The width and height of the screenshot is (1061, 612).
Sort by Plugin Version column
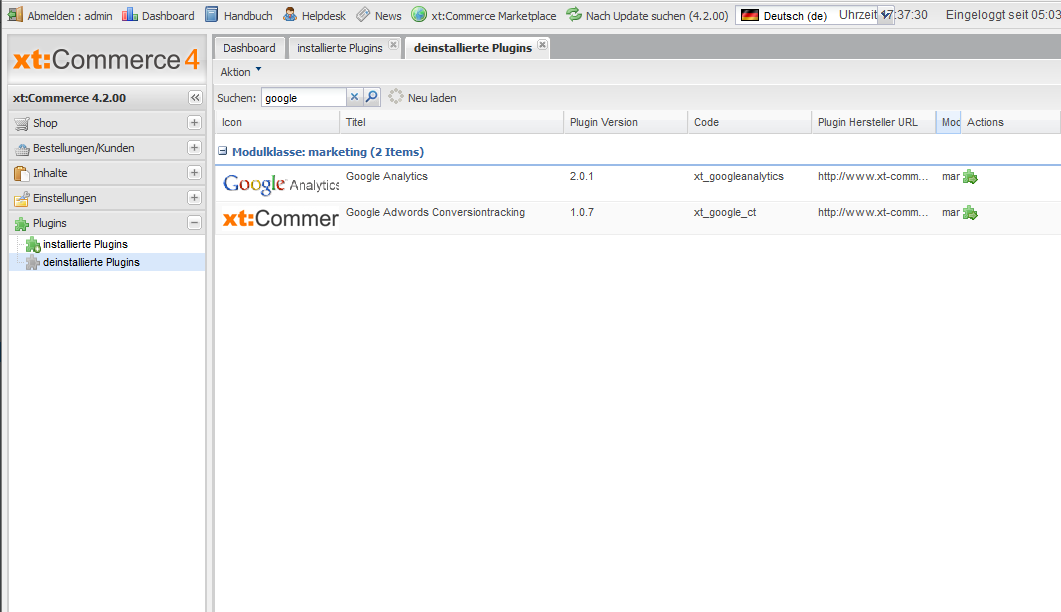[626, 123]
